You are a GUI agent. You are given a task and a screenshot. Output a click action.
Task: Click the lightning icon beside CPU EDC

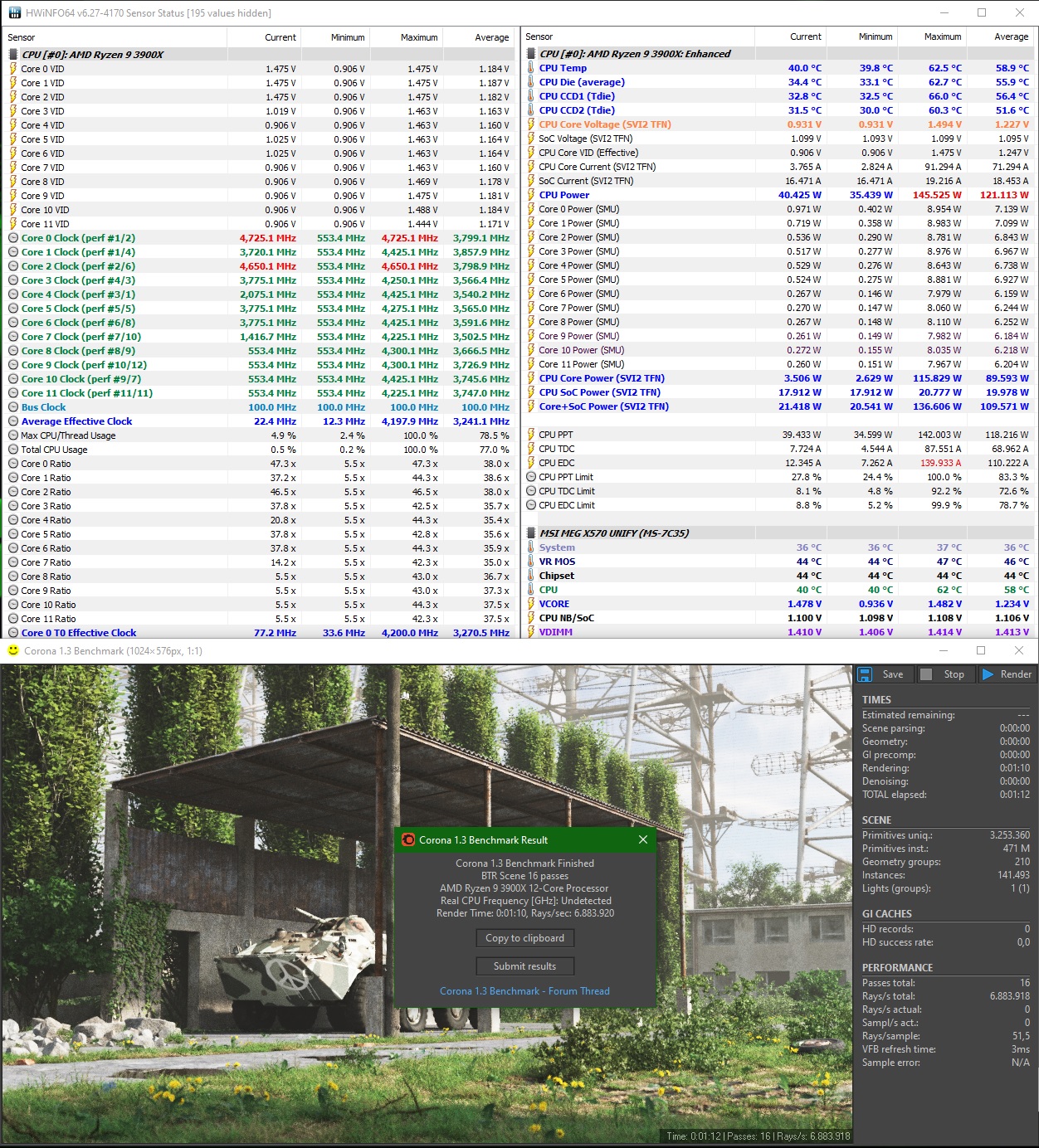point(531,463)
